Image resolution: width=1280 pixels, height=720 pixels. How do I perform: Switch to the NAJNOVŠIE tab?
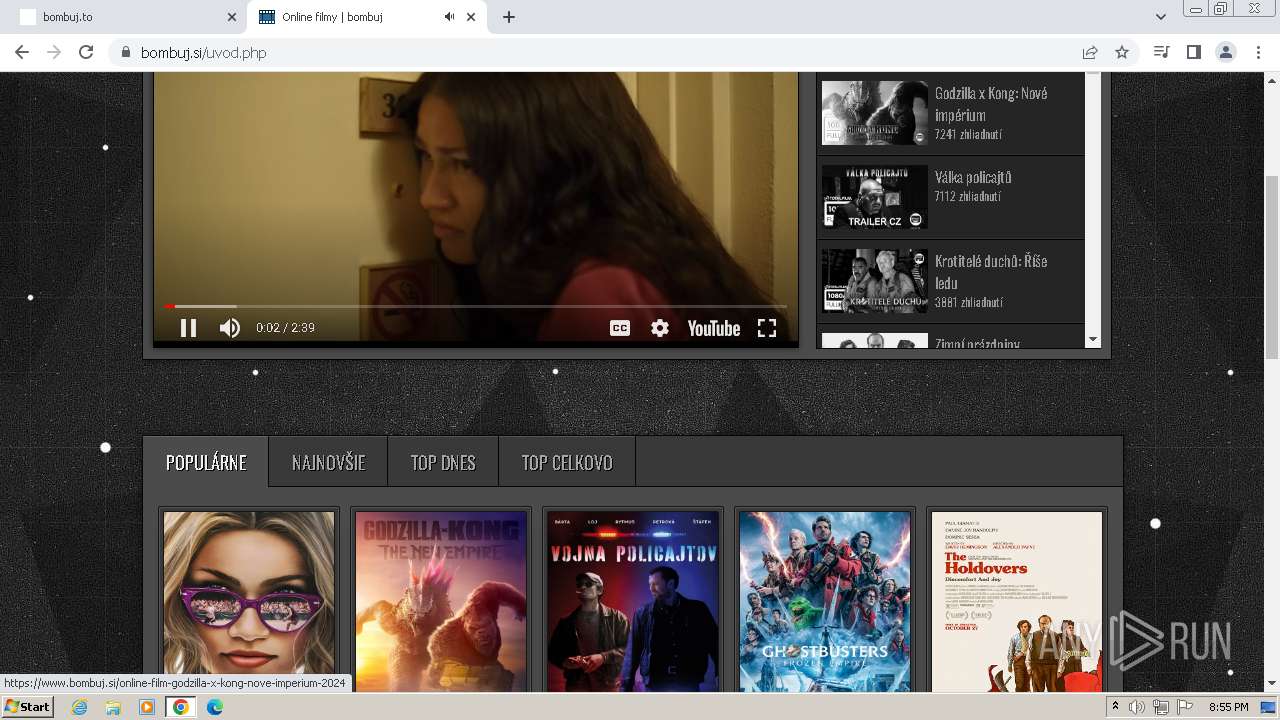click(328, 462)
